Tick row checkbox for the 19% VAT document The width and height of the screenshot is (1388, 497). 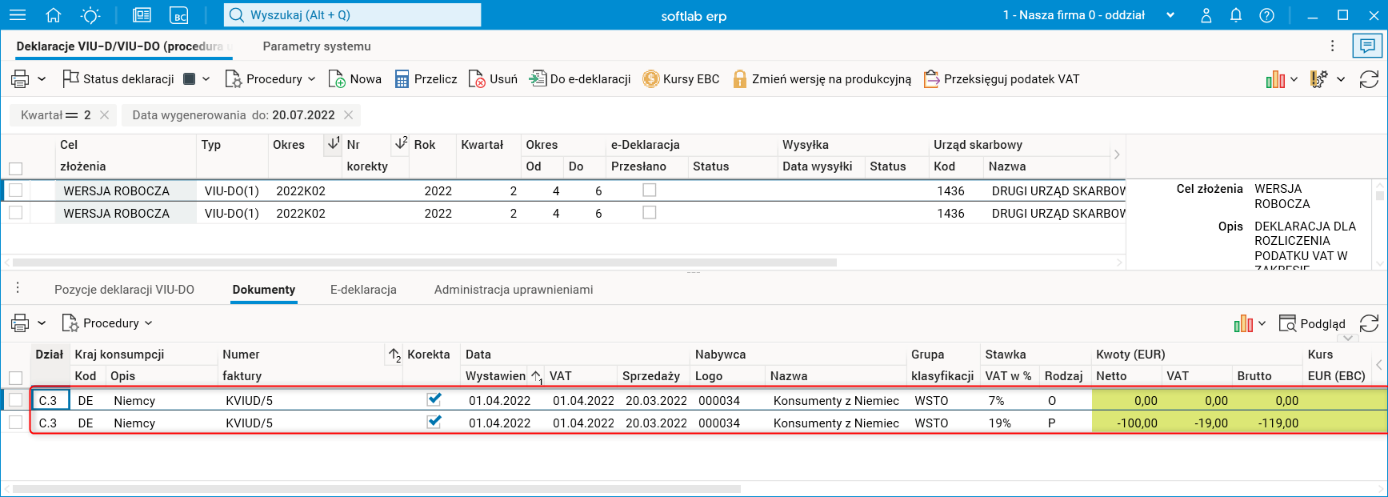(x=15, y=422)
